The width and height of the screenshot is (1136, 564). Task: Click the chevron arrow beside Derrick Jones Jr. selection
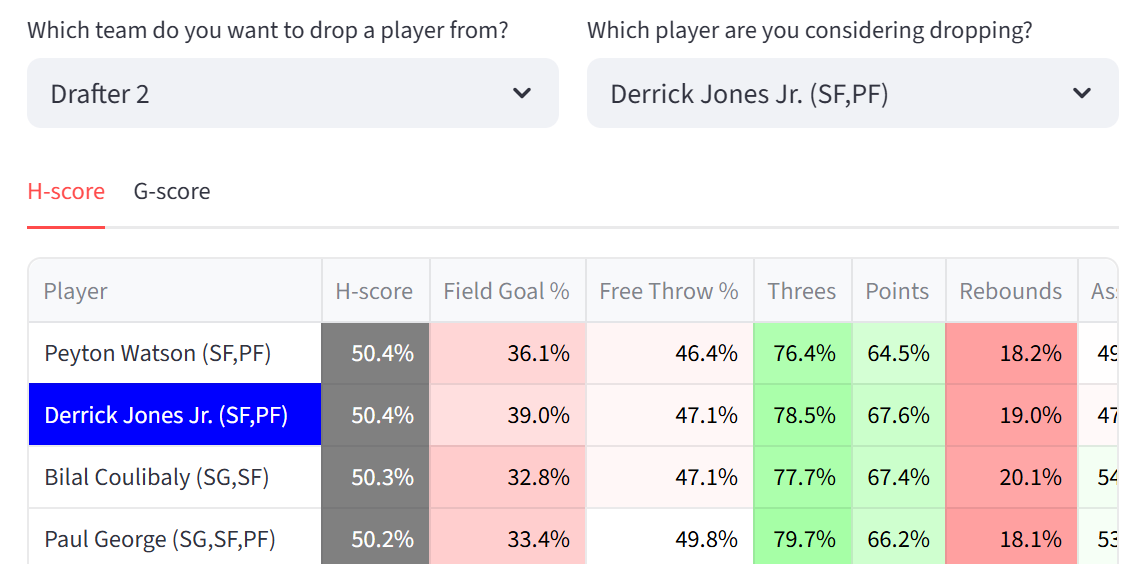tap(1082, 93)
